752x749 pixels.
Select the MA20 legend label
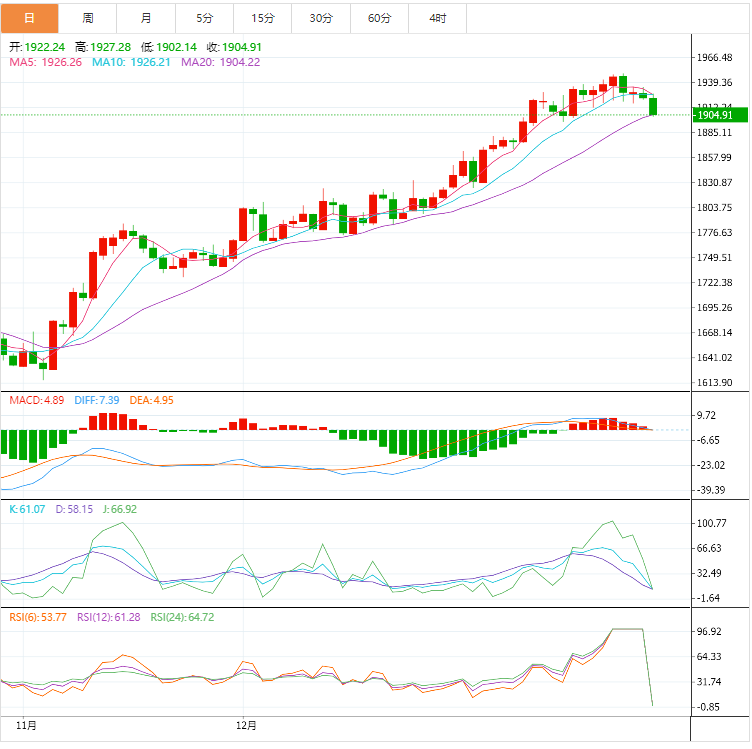pos(220,62)
